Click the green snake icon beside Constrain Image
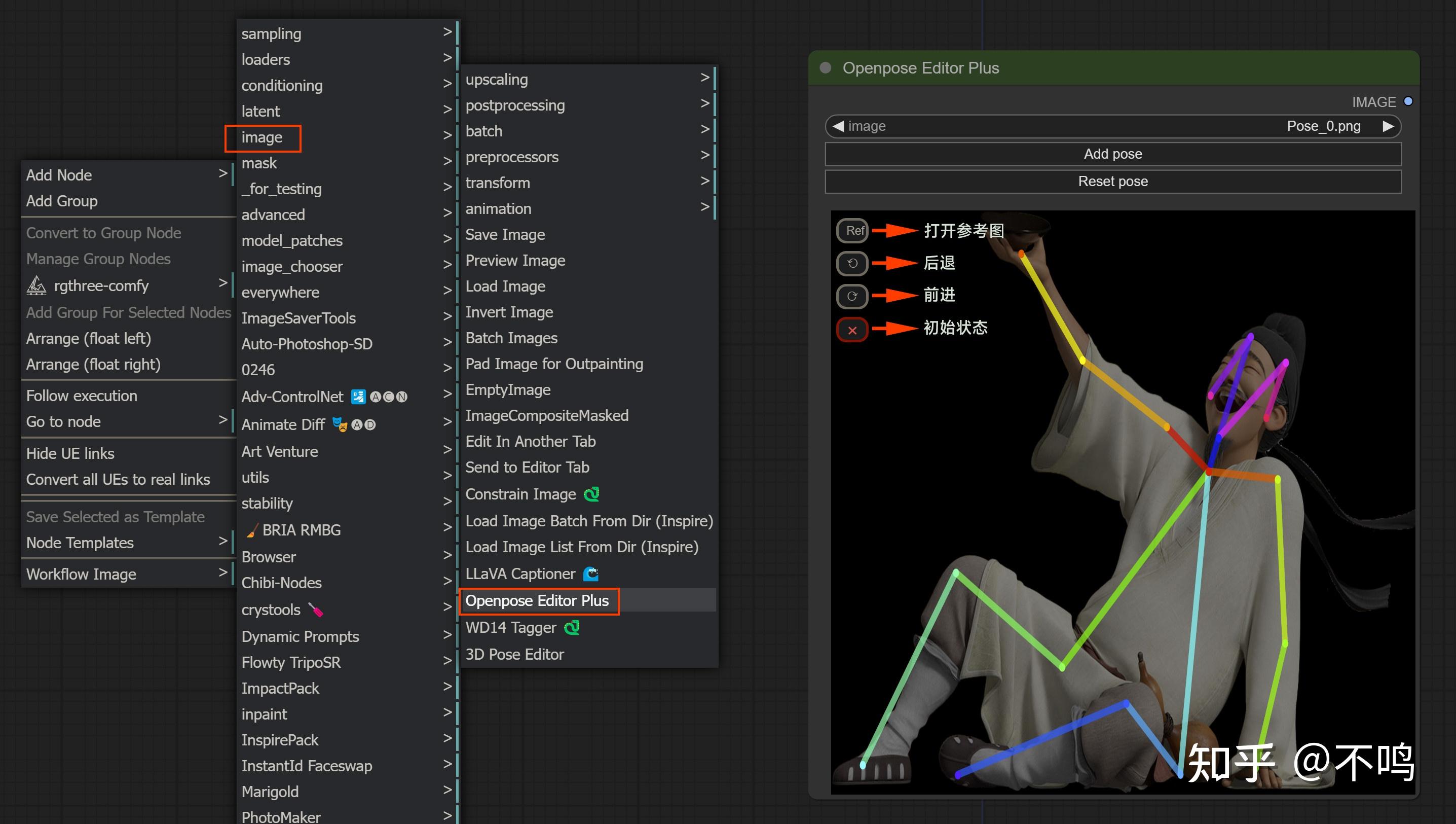 click(x=591, y=494)
